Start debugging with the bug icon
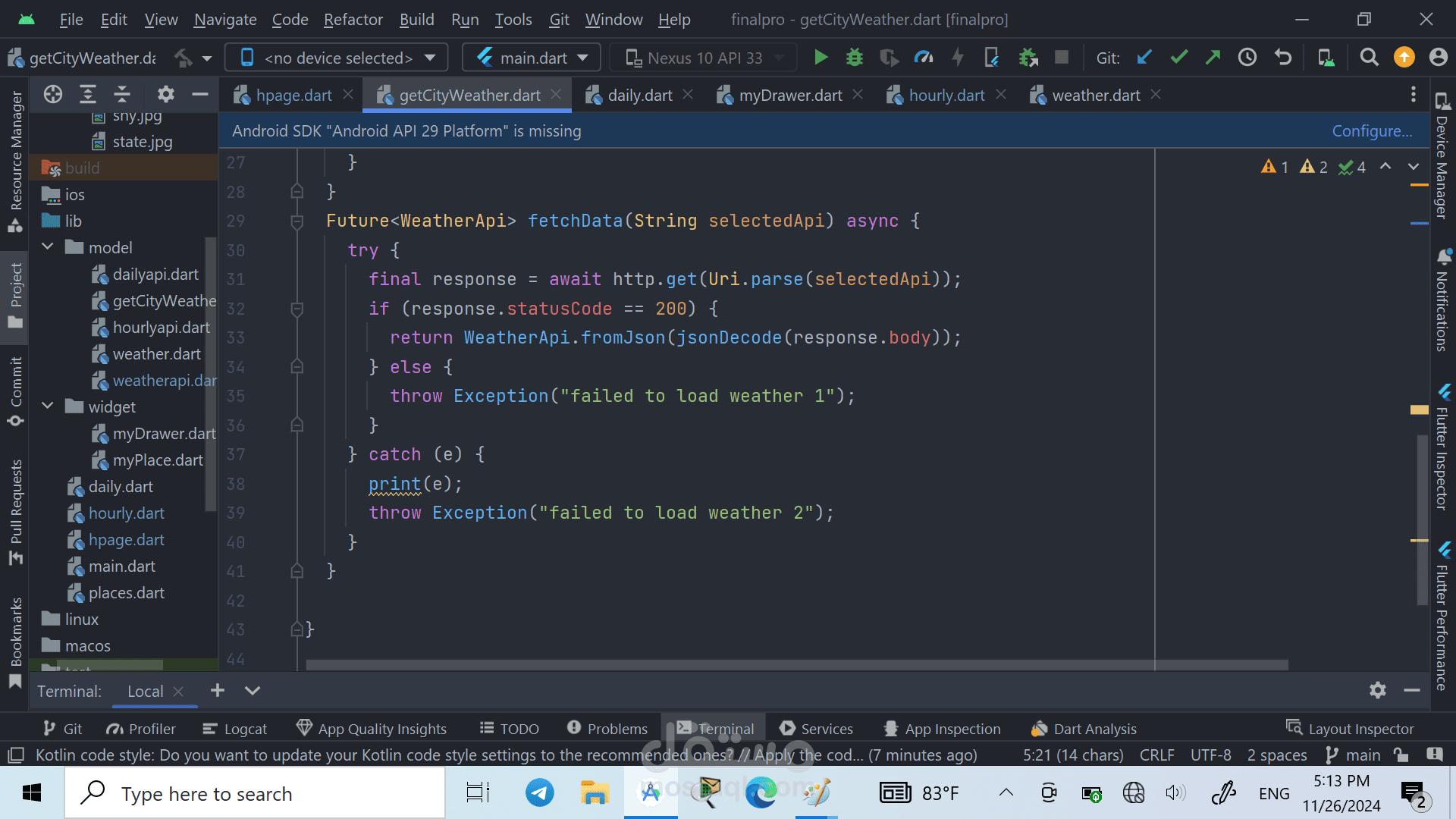Screen dimensions: 1456x819 click(x=855, y=58)
